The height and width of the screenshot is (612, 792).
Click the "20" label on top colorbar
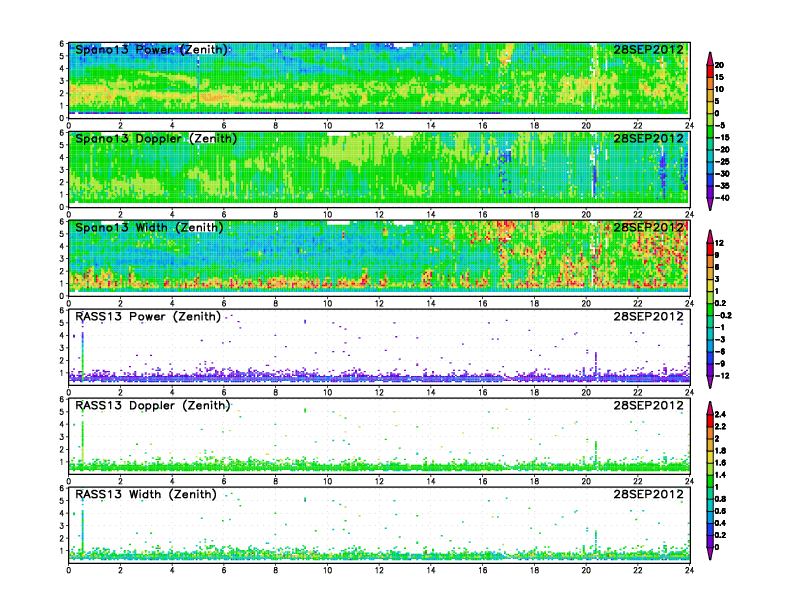pos(719,65)
